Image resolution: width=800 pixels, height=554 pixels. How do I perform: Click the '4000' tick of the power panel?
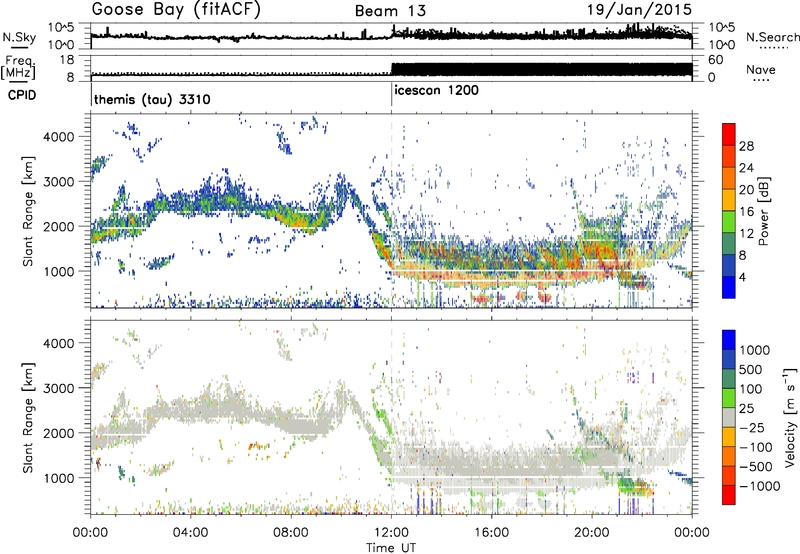[59, 137]
